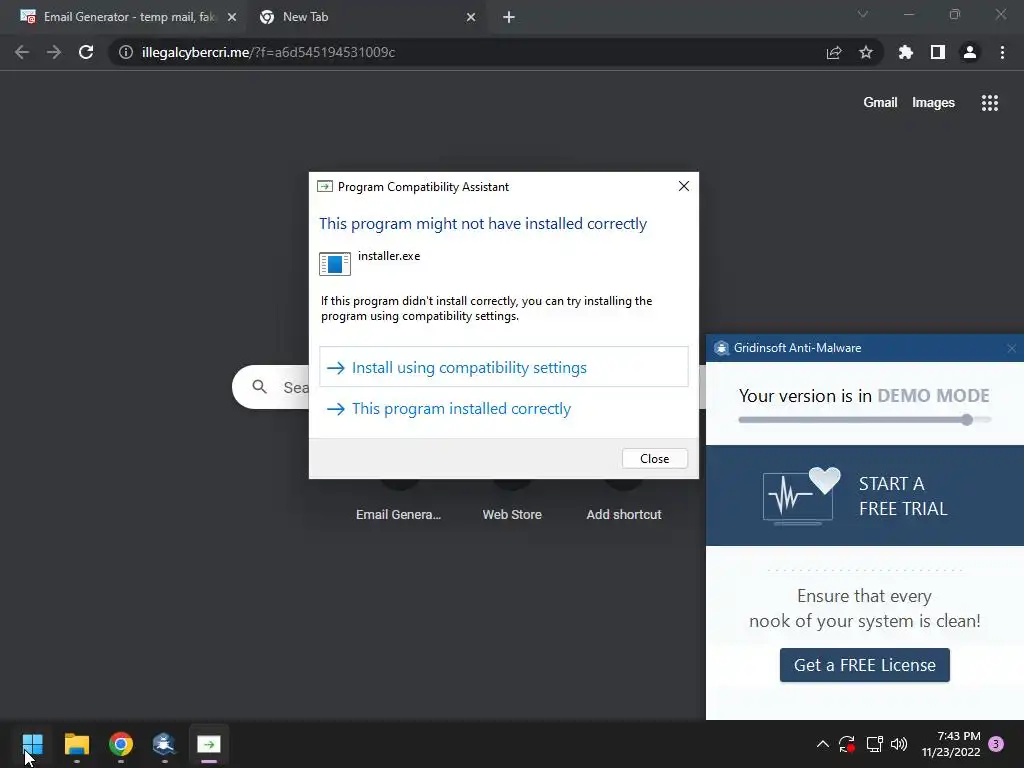Open the Windows Start menu
1024x768 pixels.
click(x=33, y=744)
